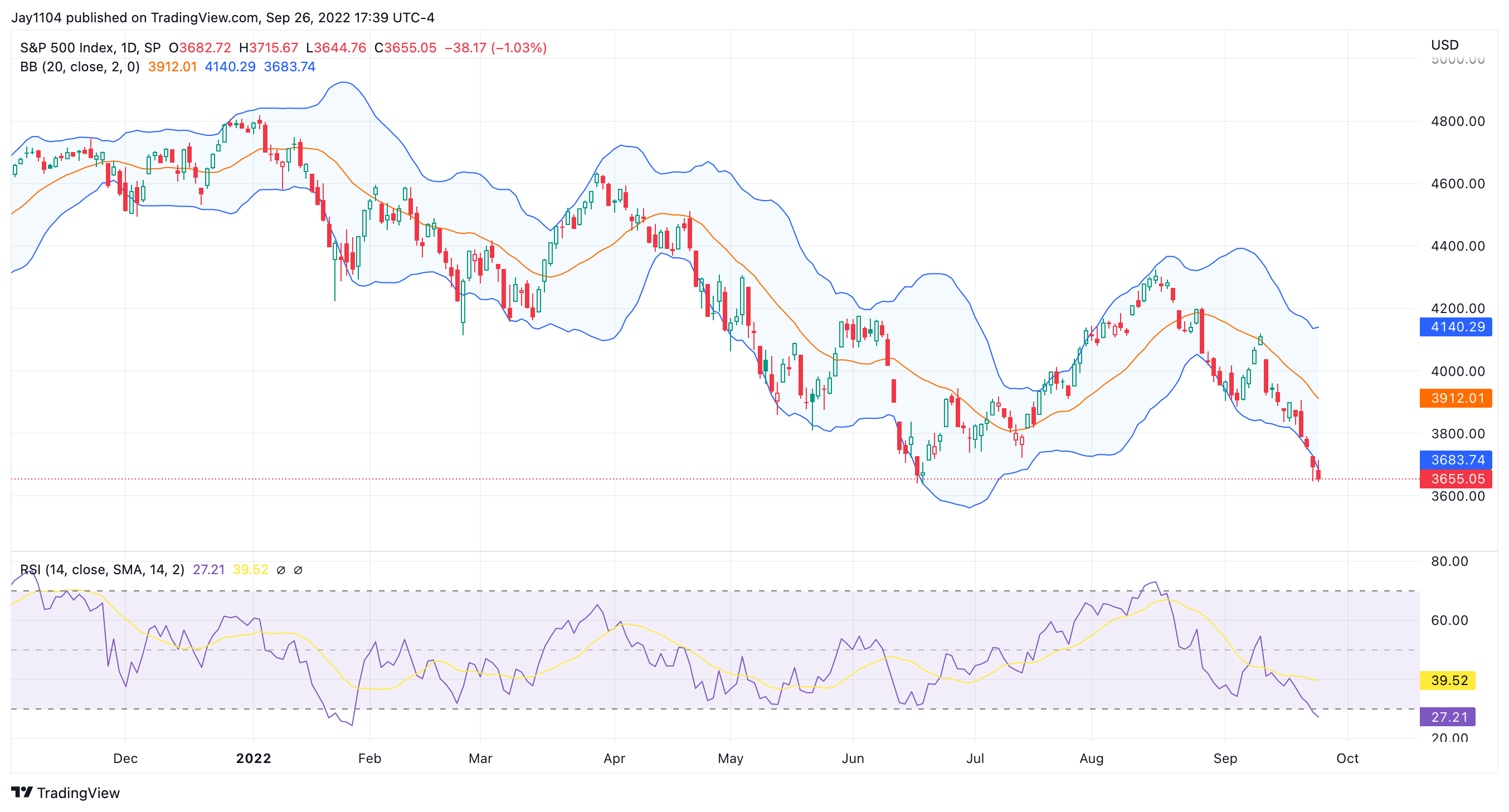Click the first RSI empty-value symbol
The image size is (1509, 812).
(281, 570)
